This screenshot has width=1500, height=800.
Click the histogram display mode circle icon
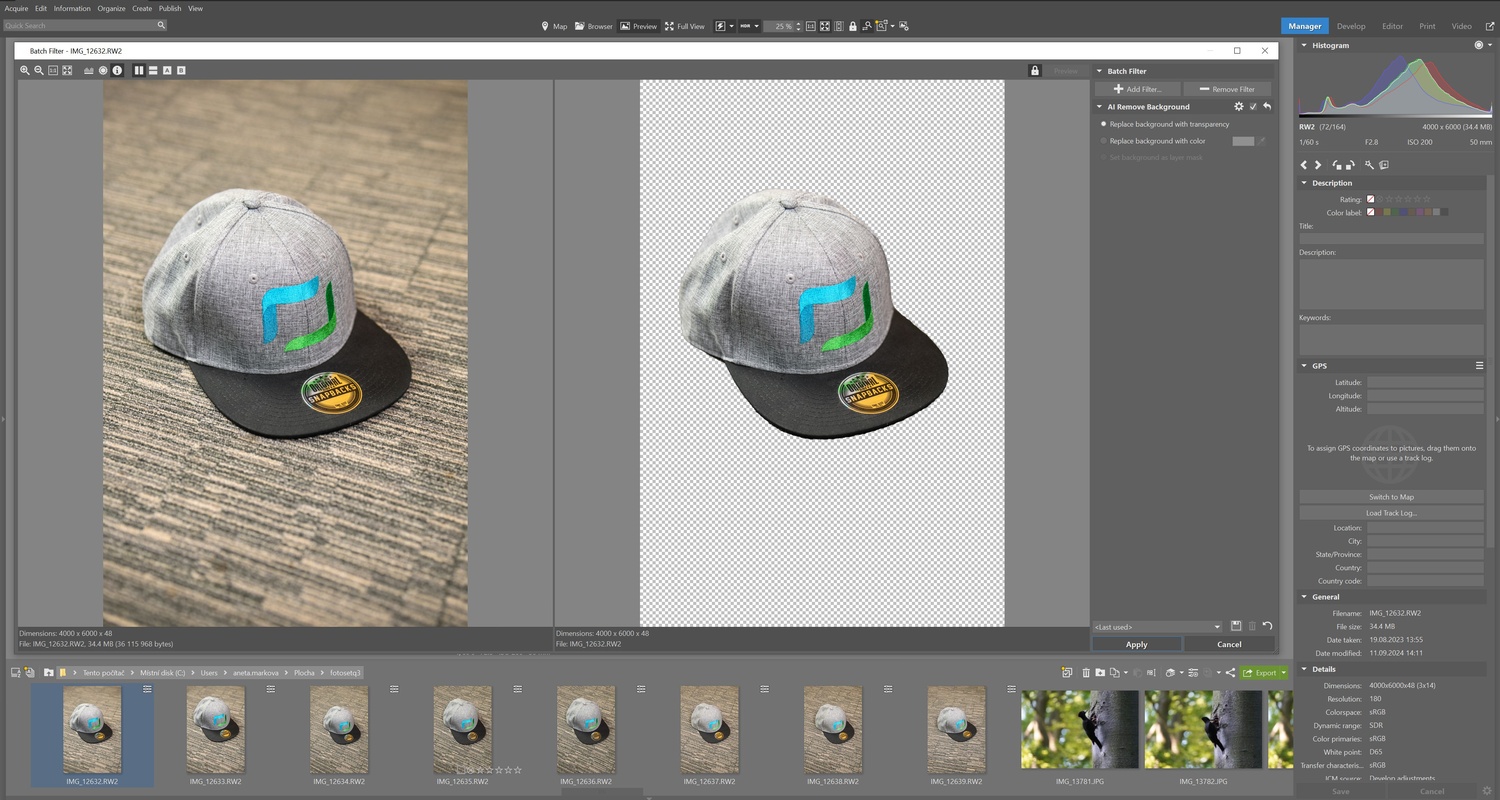(1478, 45)
